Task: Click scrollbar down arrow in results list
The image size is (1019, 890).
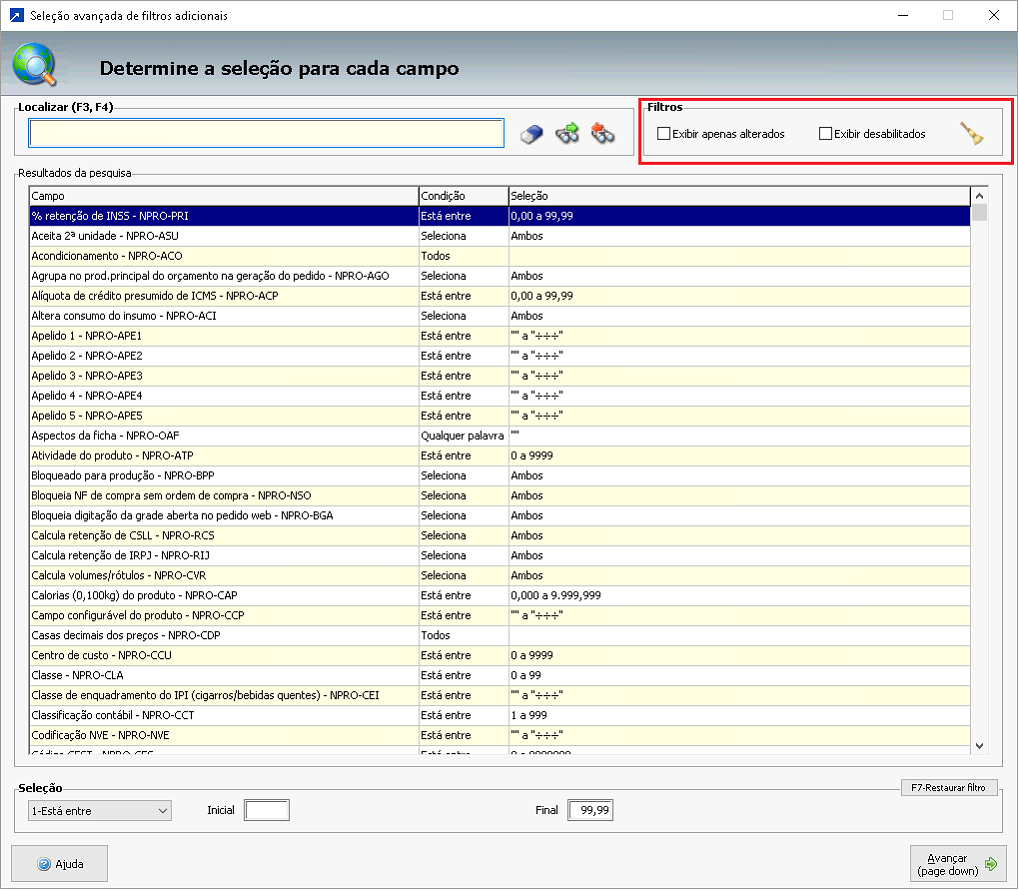Action: [979, 745]
